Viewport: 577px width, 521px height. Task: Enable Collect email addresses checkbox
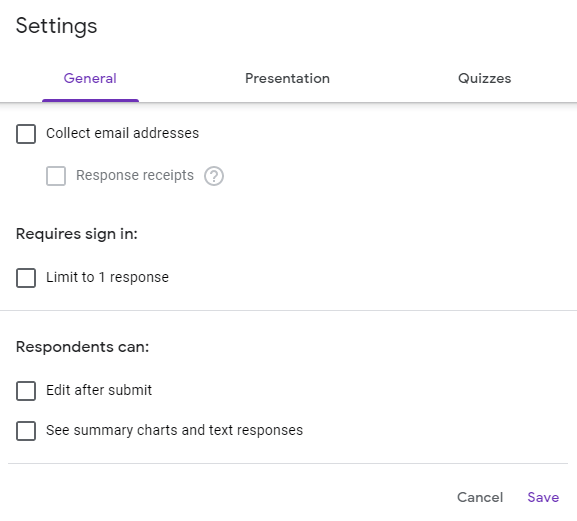coord(26,134)
